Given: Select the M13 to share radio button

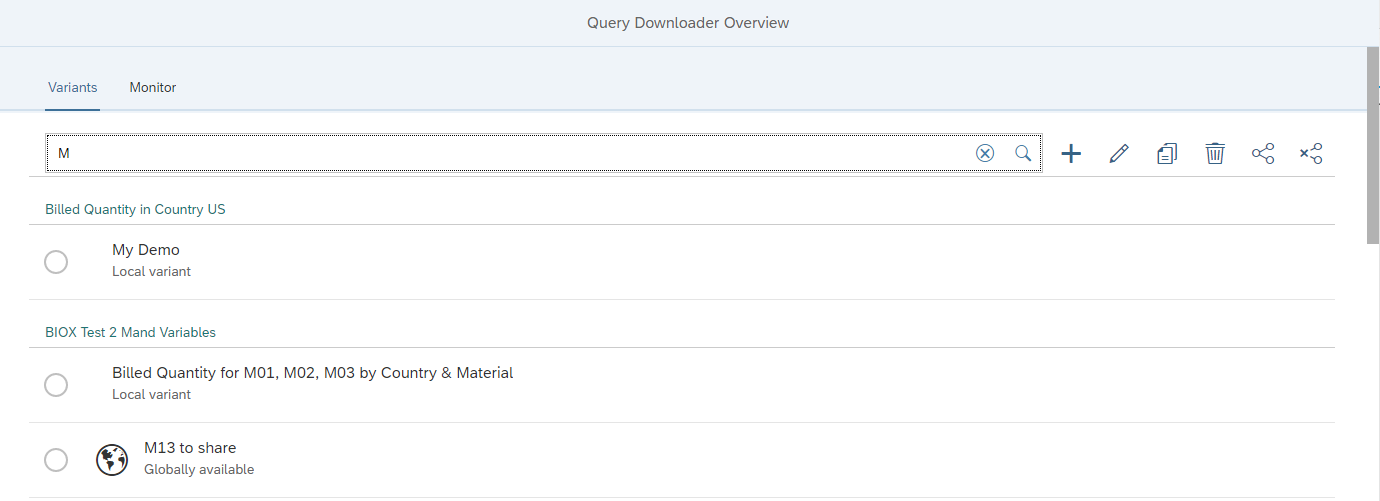Looking at the screenshot, I should click(x=56, y=459).
